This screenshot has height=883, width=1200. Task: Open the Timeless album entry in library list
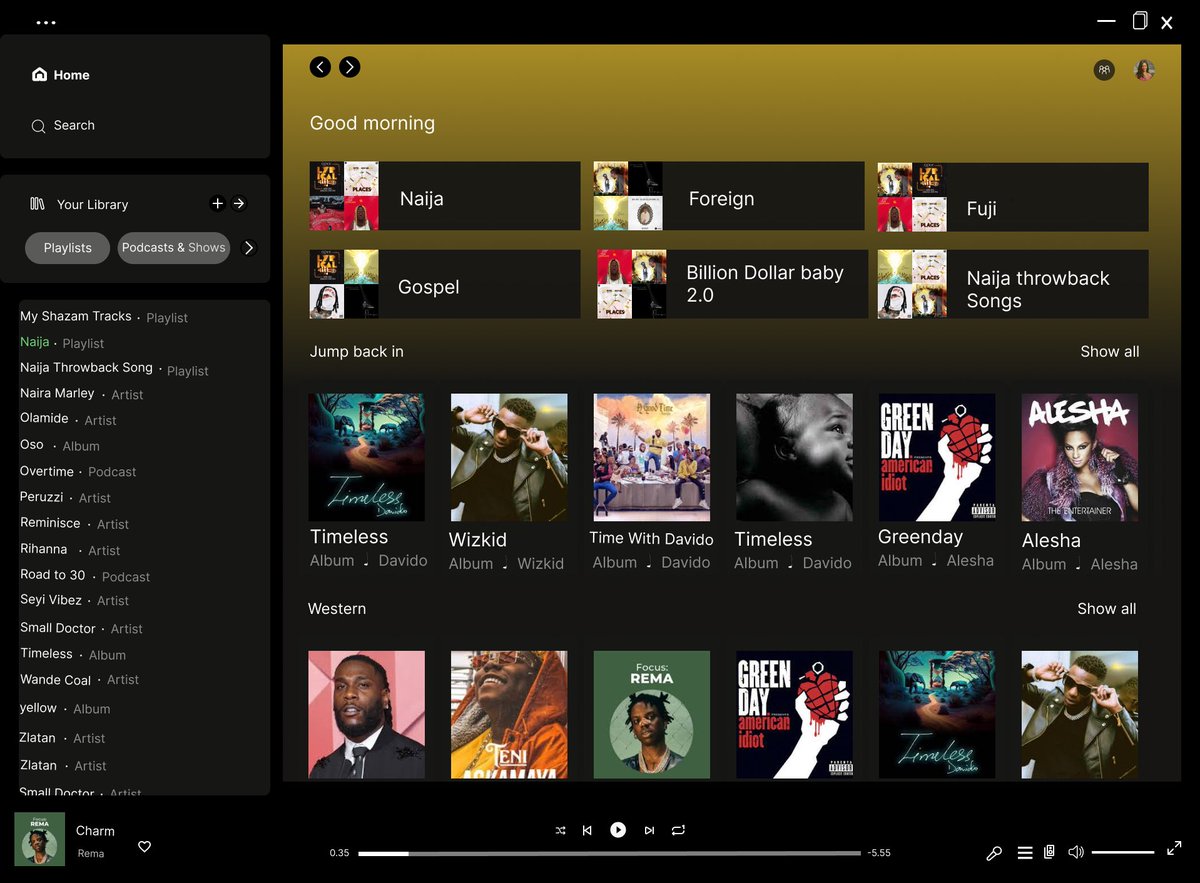tap(73, 654)
